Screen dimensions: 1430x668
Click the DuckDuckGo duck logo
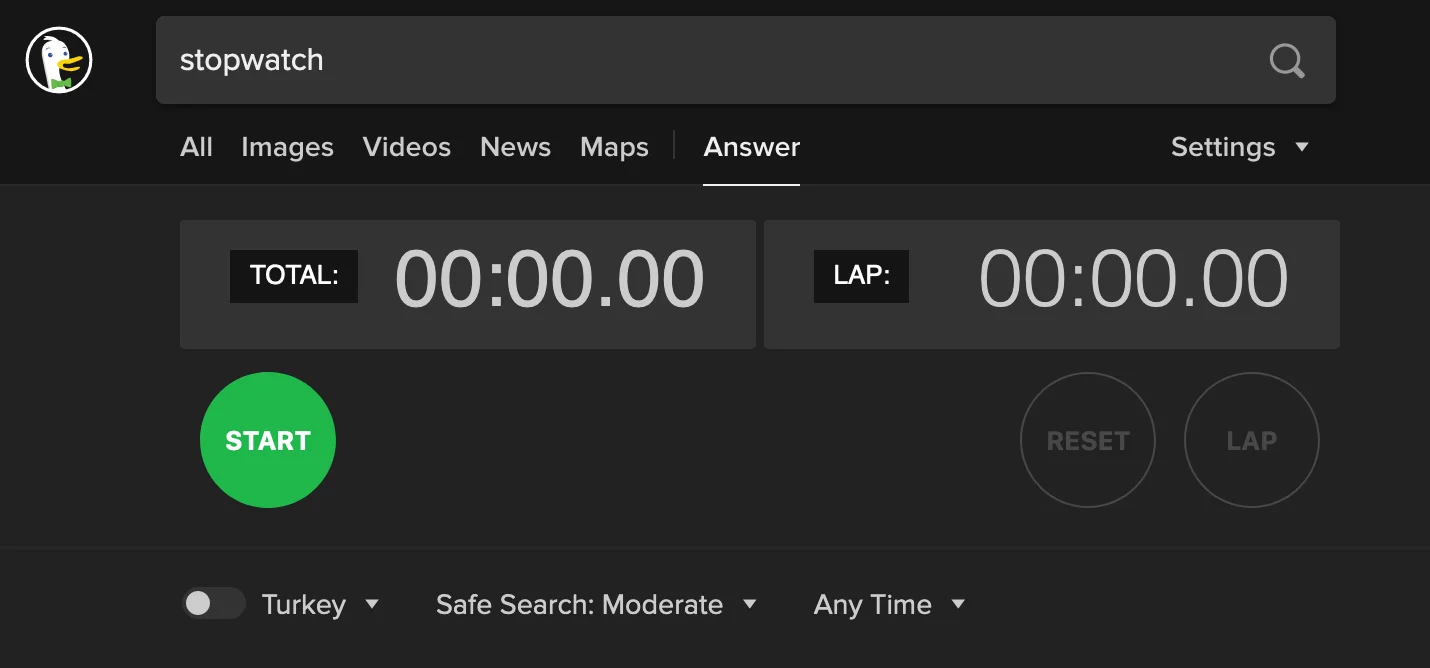59,59
